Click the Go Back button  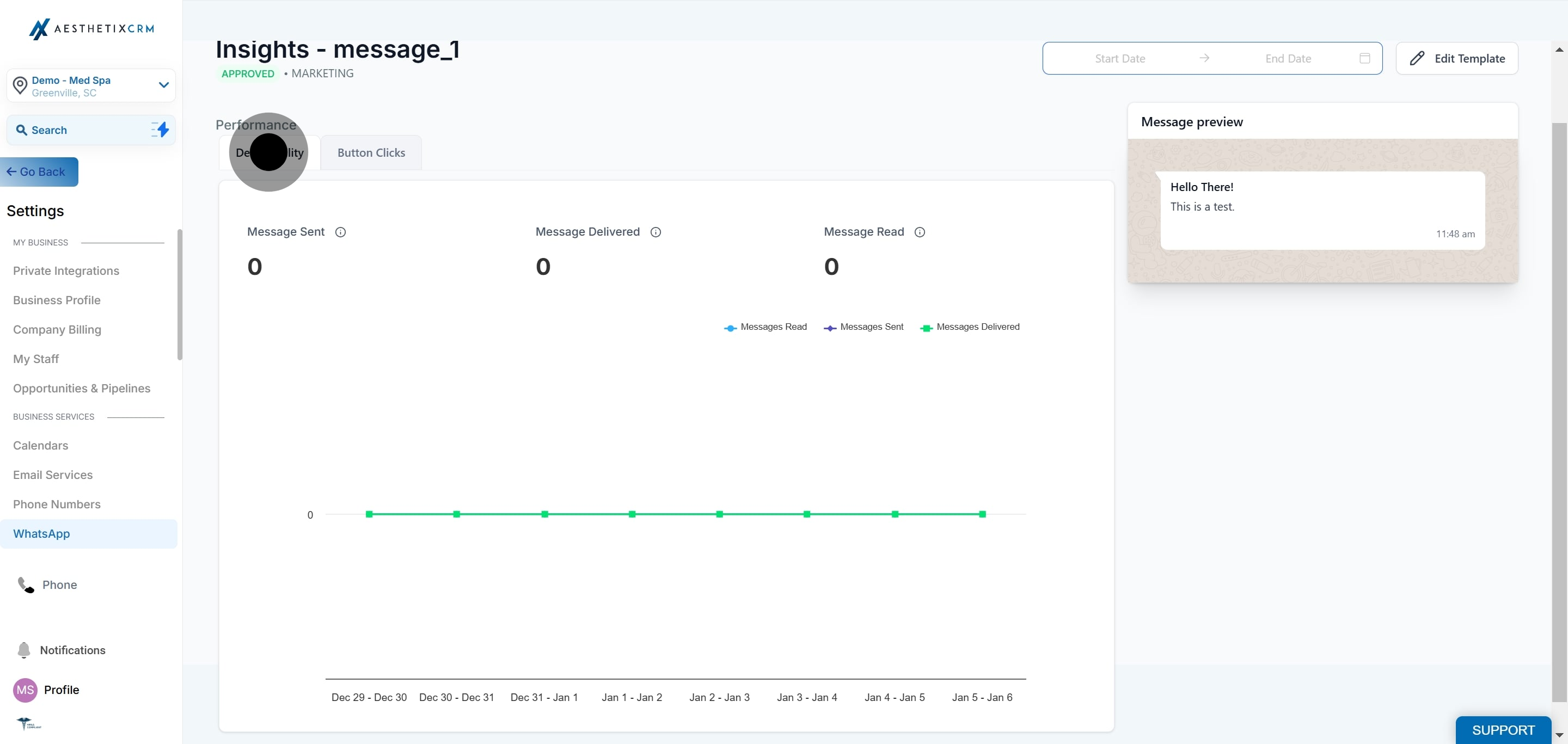pyautogui.click(x=39, y=171)
